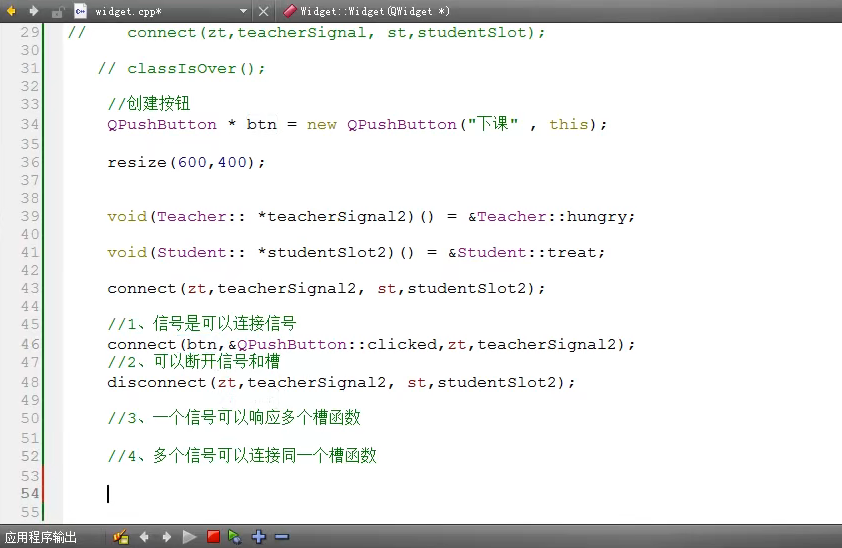Click the //4、多个信号可以连接同一个槽函数 comment
Viewport: 842px width, 548px height.
pyautogui.click(x=242, y=456)
